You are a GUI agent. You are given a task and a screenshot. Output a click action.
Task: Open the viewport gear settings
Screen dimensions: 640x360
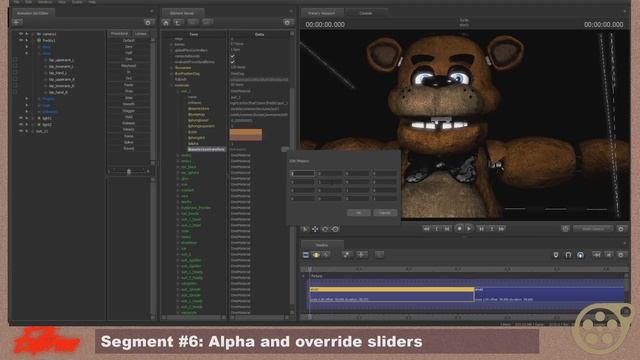coord(621,229)
